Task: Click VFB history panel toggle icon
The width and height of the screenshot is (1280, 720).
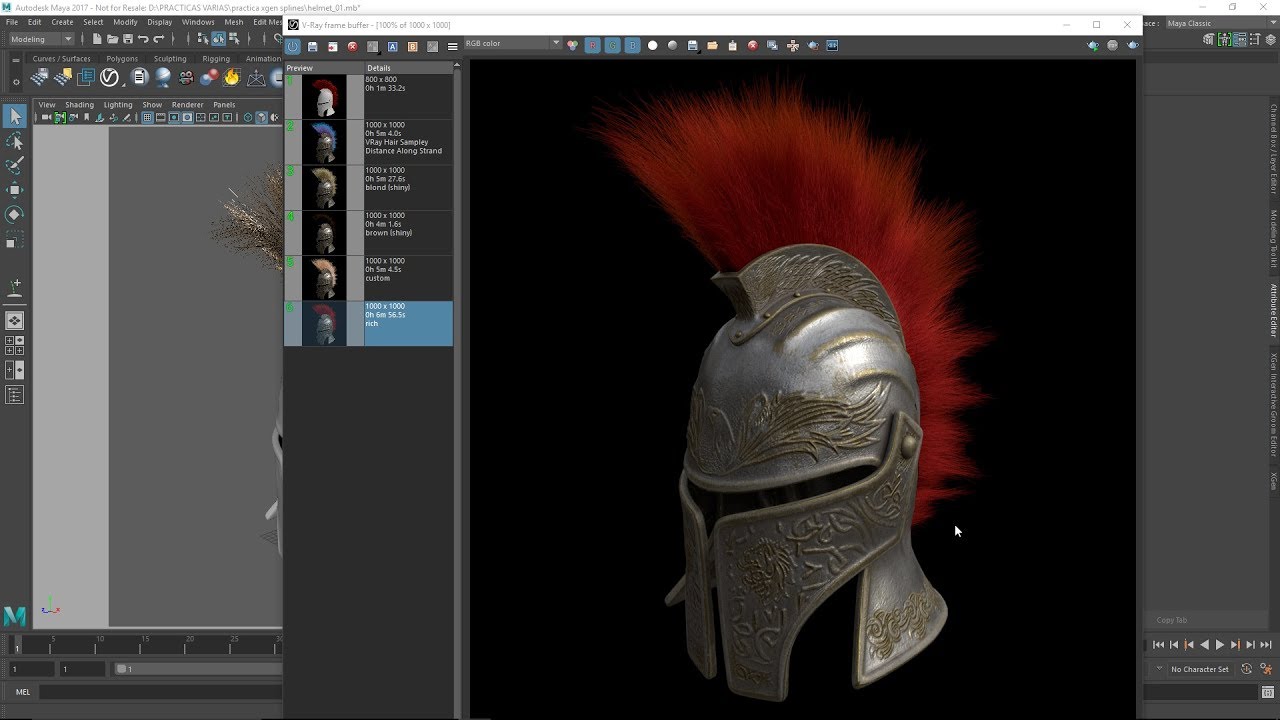Action: [x=292, y=46]
